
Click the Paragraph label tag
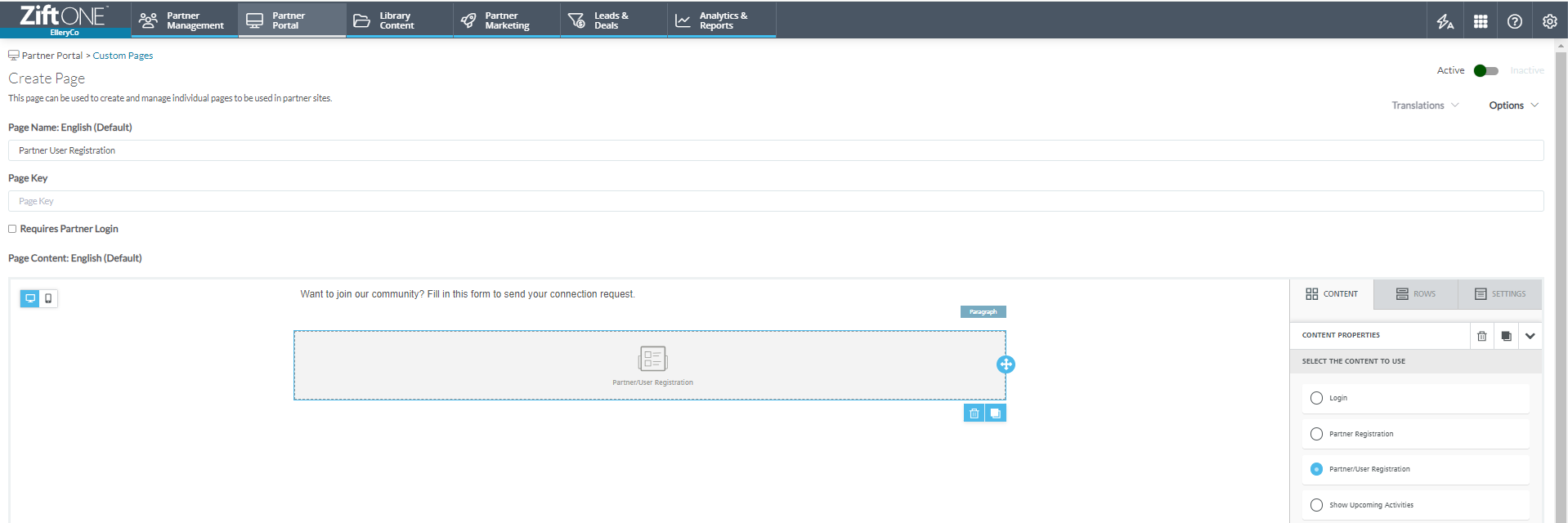pyautogui.click(x=983, y=311)
